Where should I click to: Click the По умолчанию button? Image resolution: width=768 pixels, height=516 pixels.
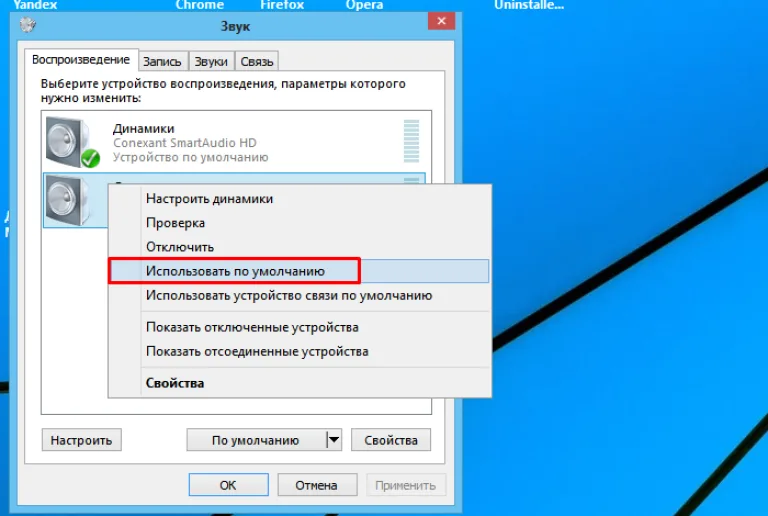pos(256,440)
